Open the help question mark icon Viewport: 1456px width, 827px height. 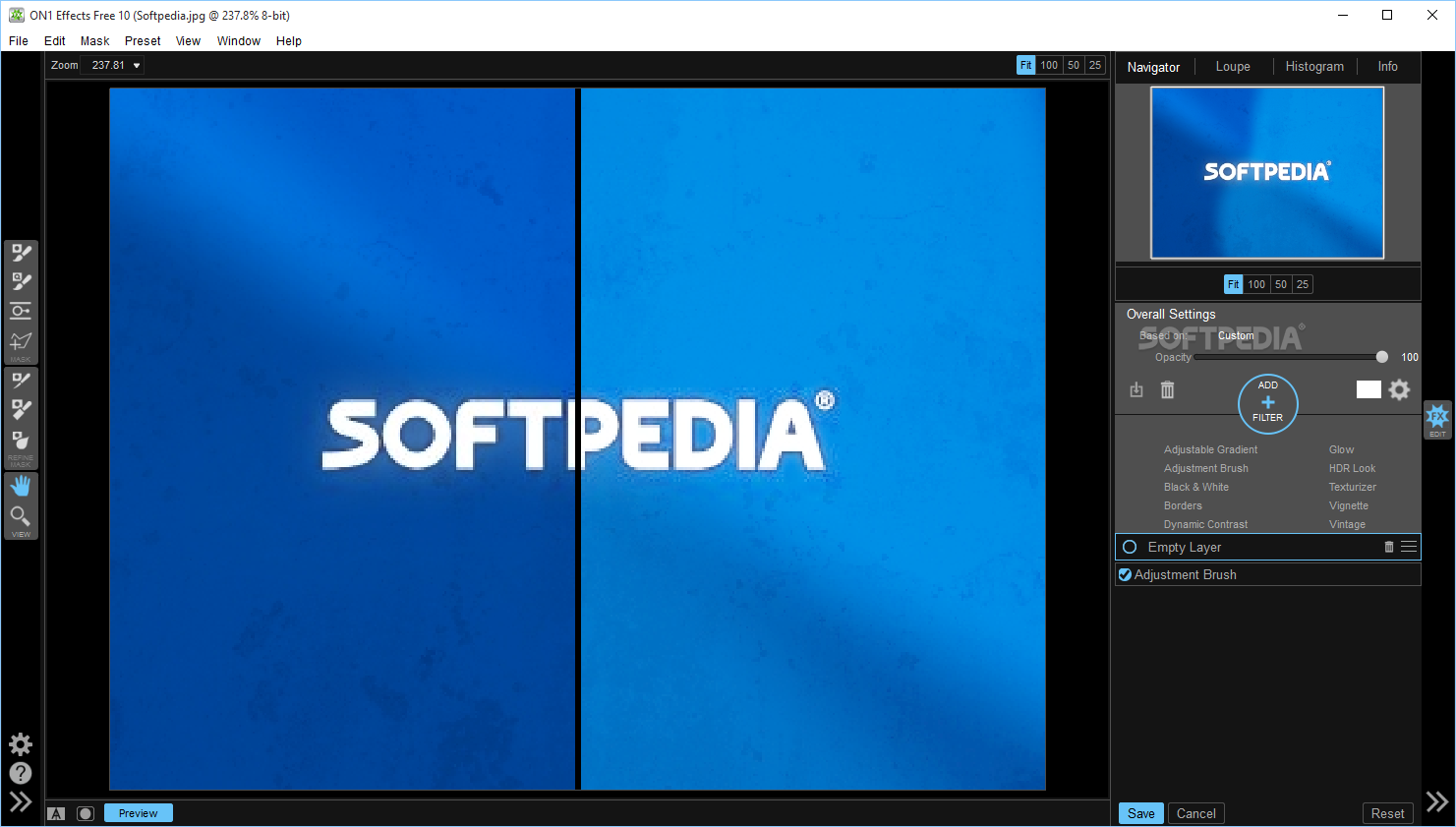[x=21, y=773]
